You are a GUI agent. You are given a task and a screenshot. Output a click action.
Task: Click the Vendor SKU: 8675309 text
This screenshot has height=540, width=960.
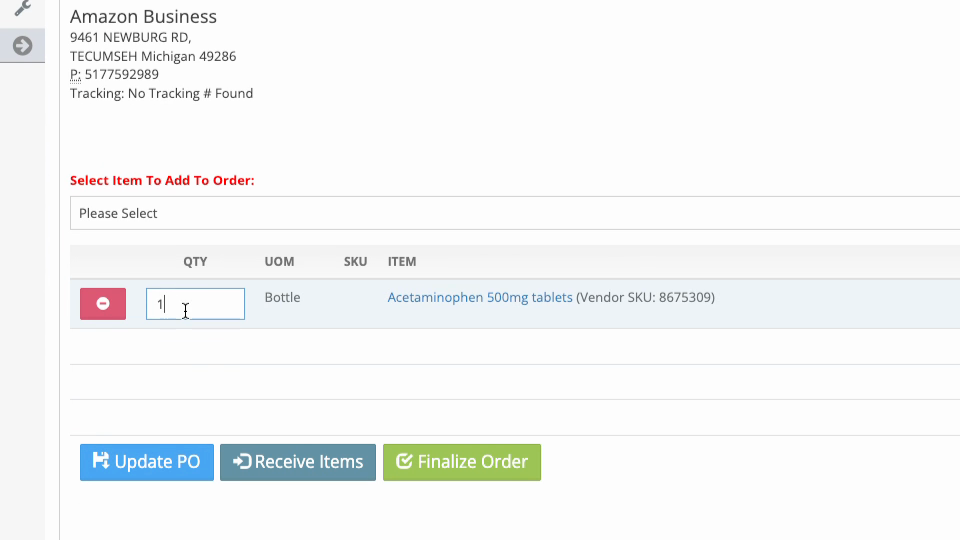pos(645,298)
